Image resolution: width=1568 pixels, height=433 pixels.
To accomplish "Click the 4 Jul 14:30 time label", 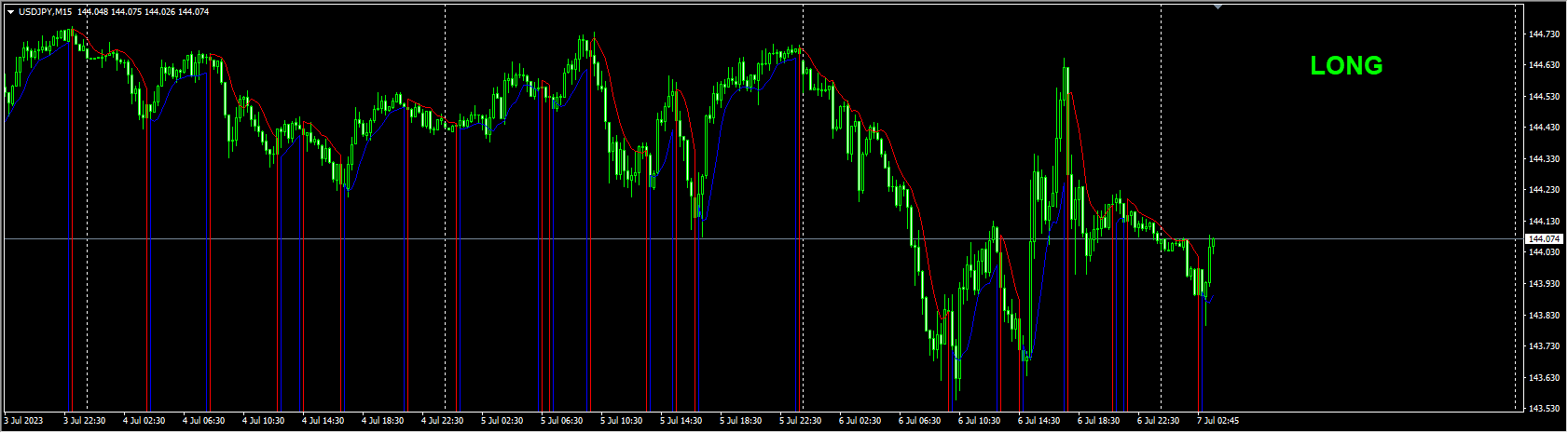I will point(323,421).
